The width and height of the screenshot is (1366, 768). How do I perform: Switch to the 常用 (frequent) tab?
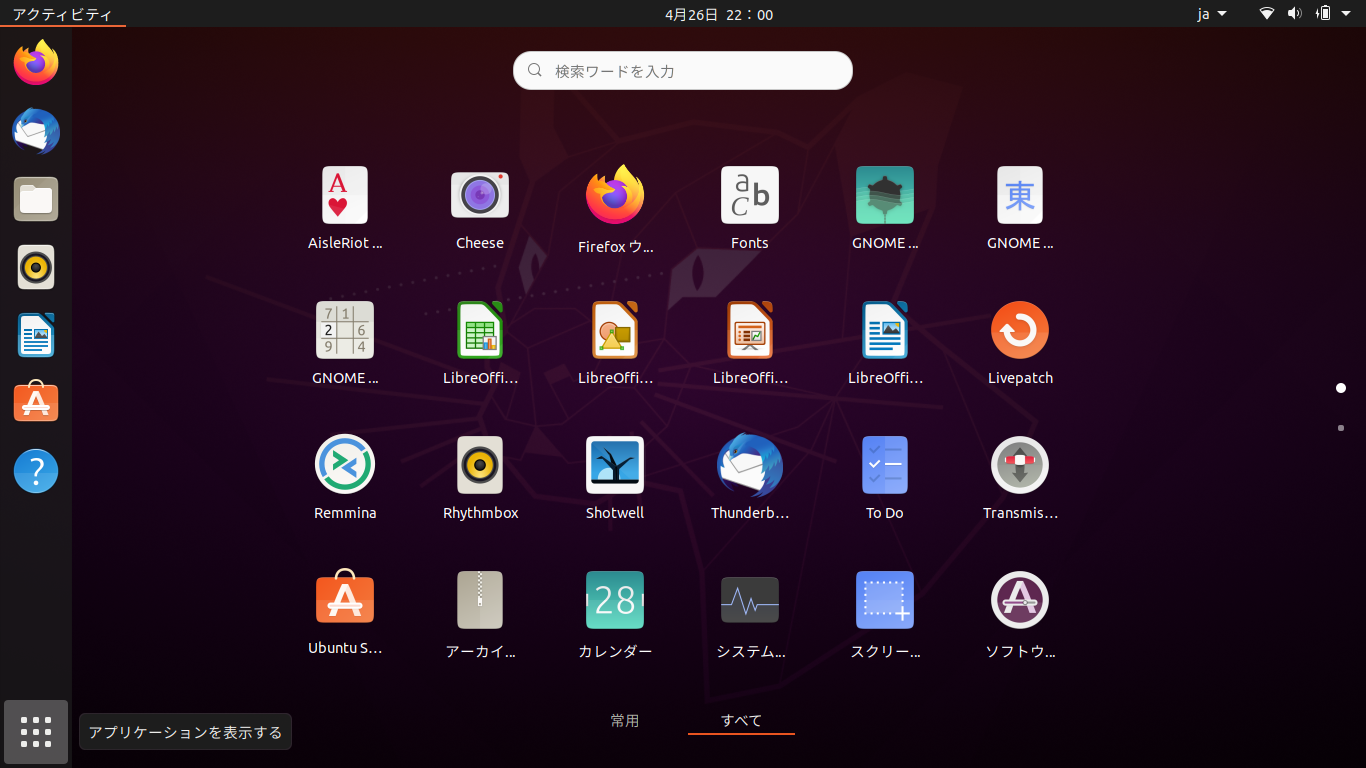[x=625, y=720]
